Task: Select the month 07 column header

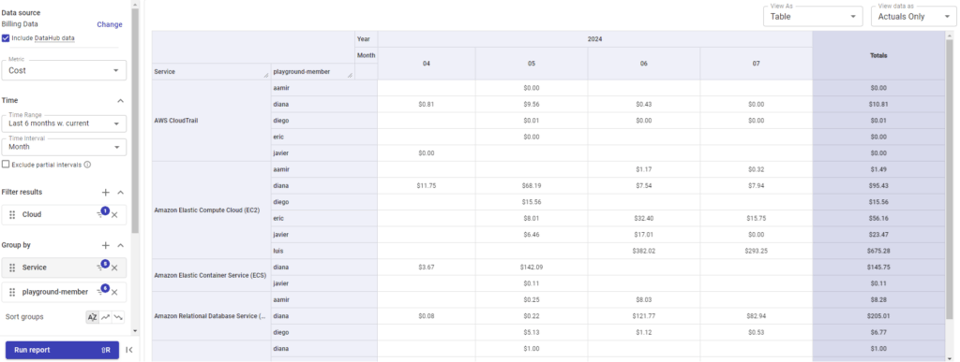Action: click(756, 64)
